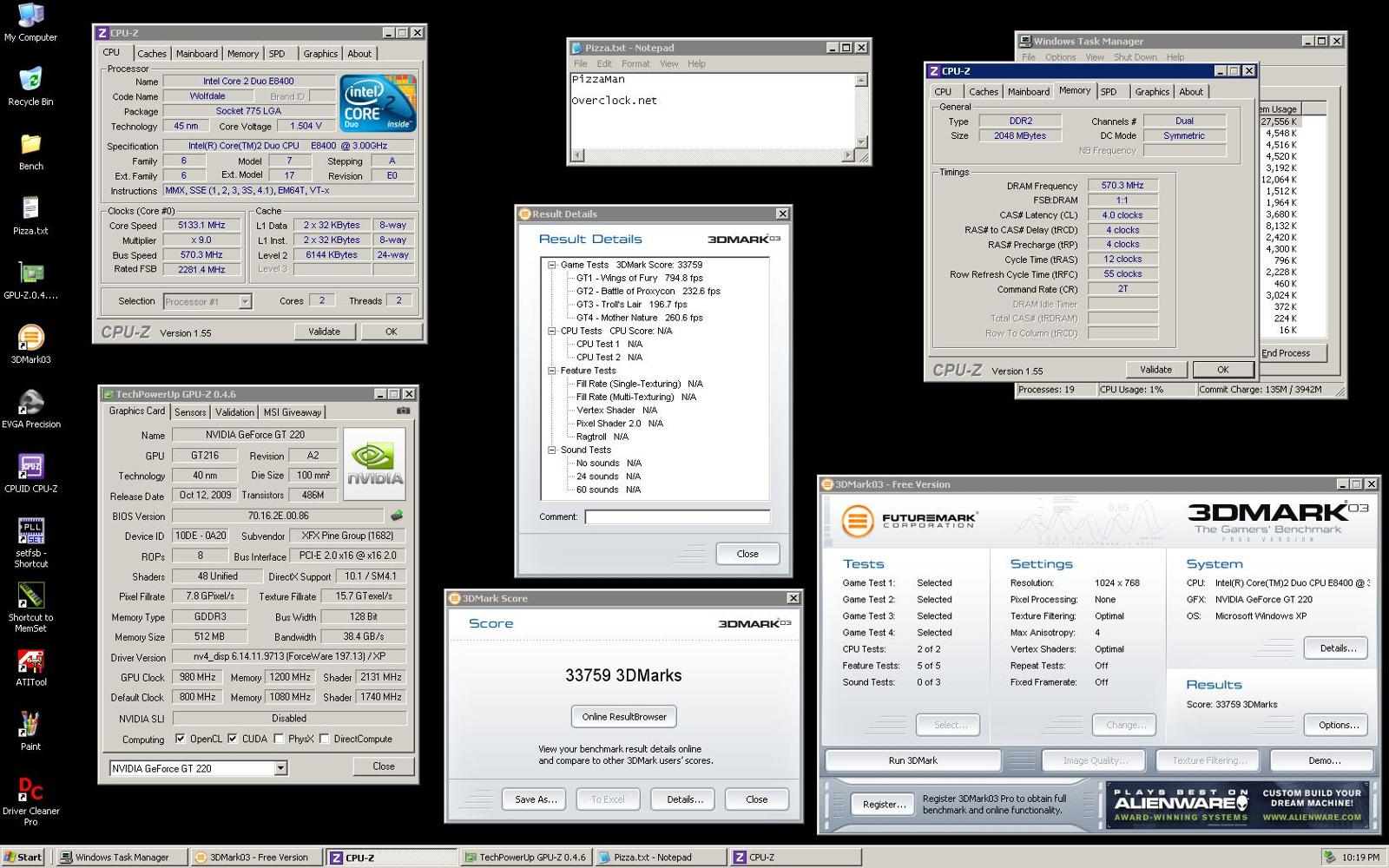Open Mainboard tab in left CPU-Z

point(197,54)
